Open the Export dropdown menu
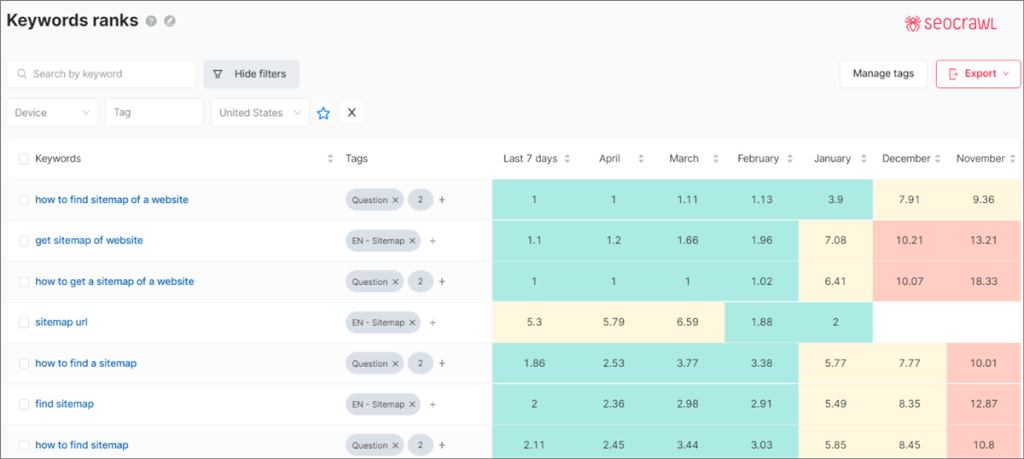This screenshot has height=459, width=1024. [x=978, y=74]
